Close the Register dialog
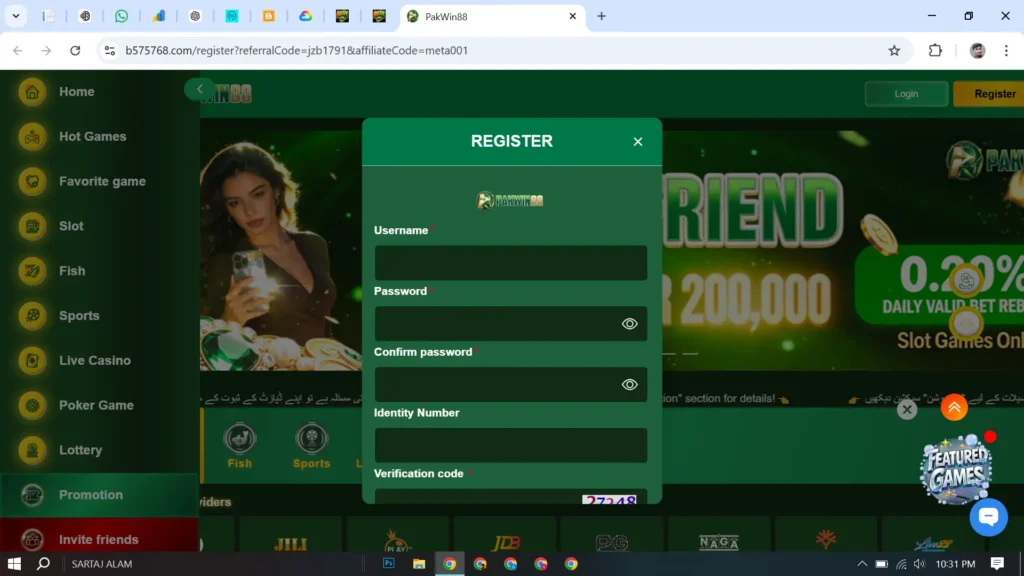1024x576 pixels. [638, 142]
